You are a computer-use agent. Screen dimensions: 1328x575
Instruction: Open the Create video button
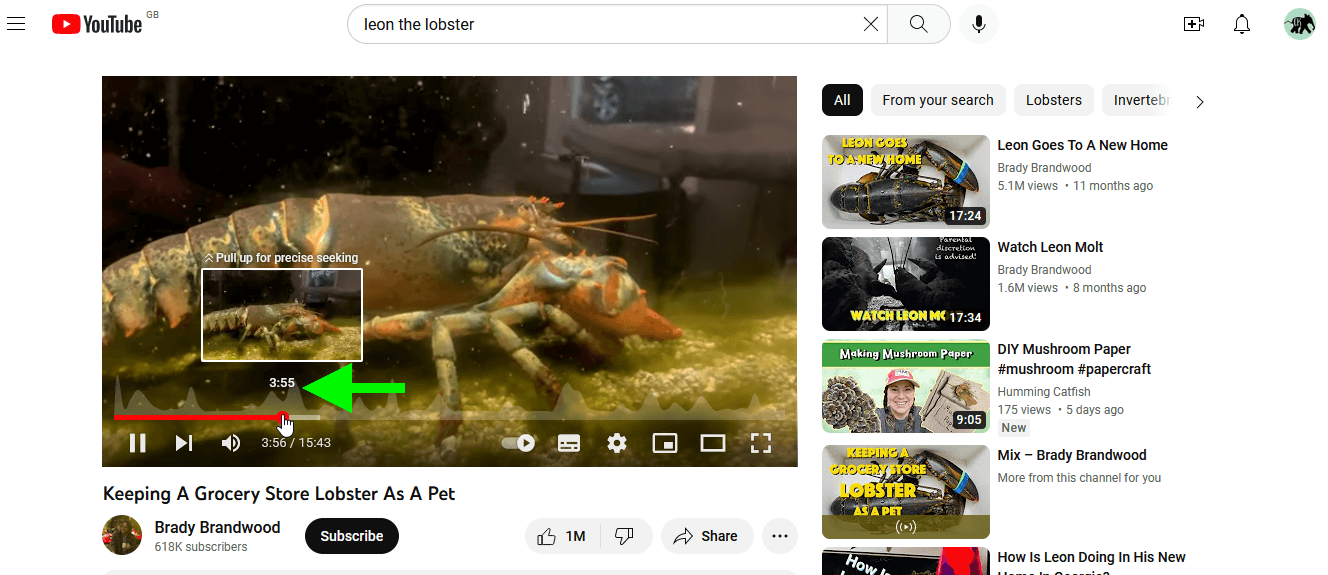(x=1194, y=24)
